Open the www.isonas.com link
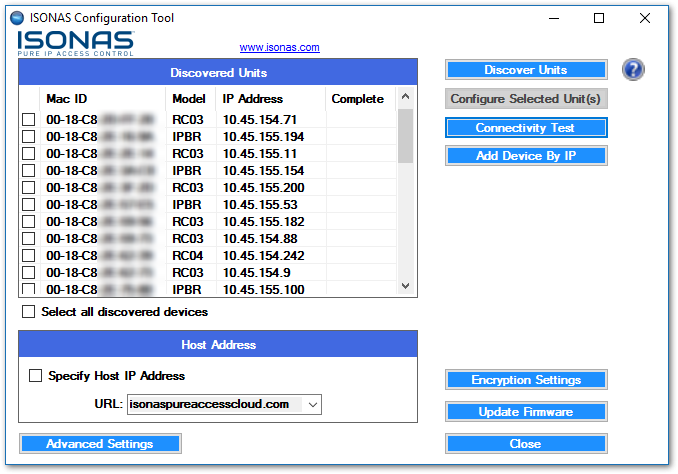Screen dimensions: 678x474 coord(279,47)
